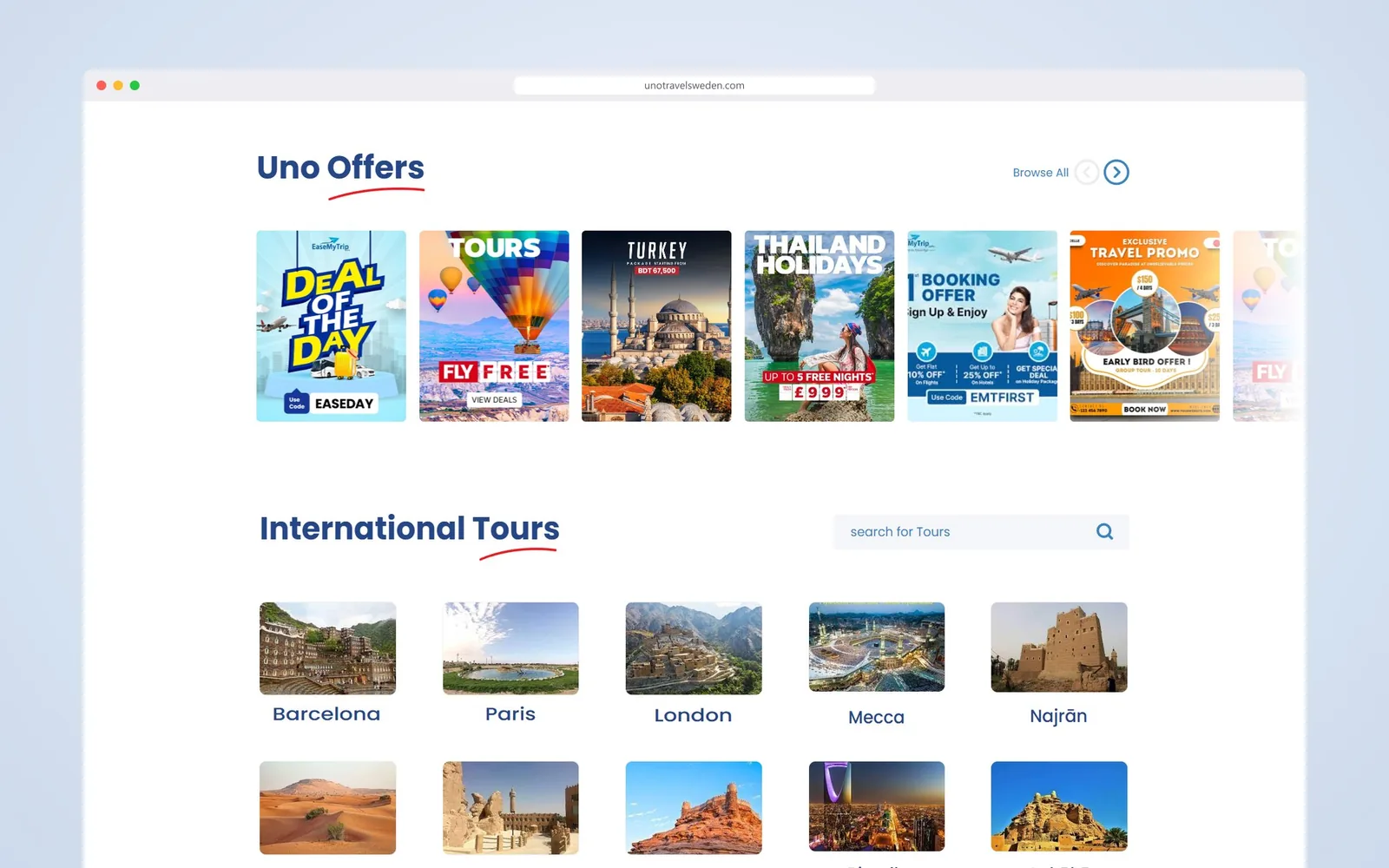
Task: Open the Tours Fly Free balloon offer card
Action: tap(494, 326)
